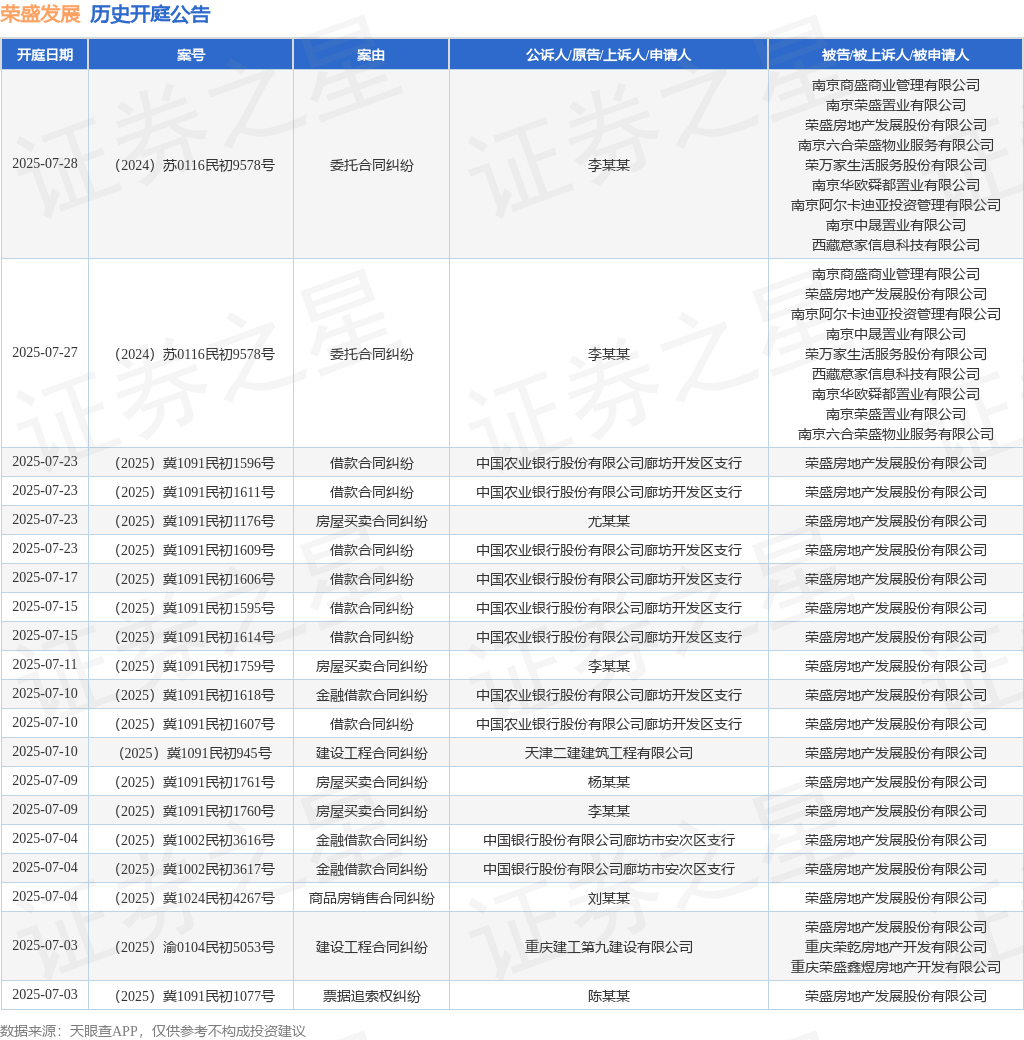Click plaintiff 重庆建工第九建设有限公司

(609, 947)
